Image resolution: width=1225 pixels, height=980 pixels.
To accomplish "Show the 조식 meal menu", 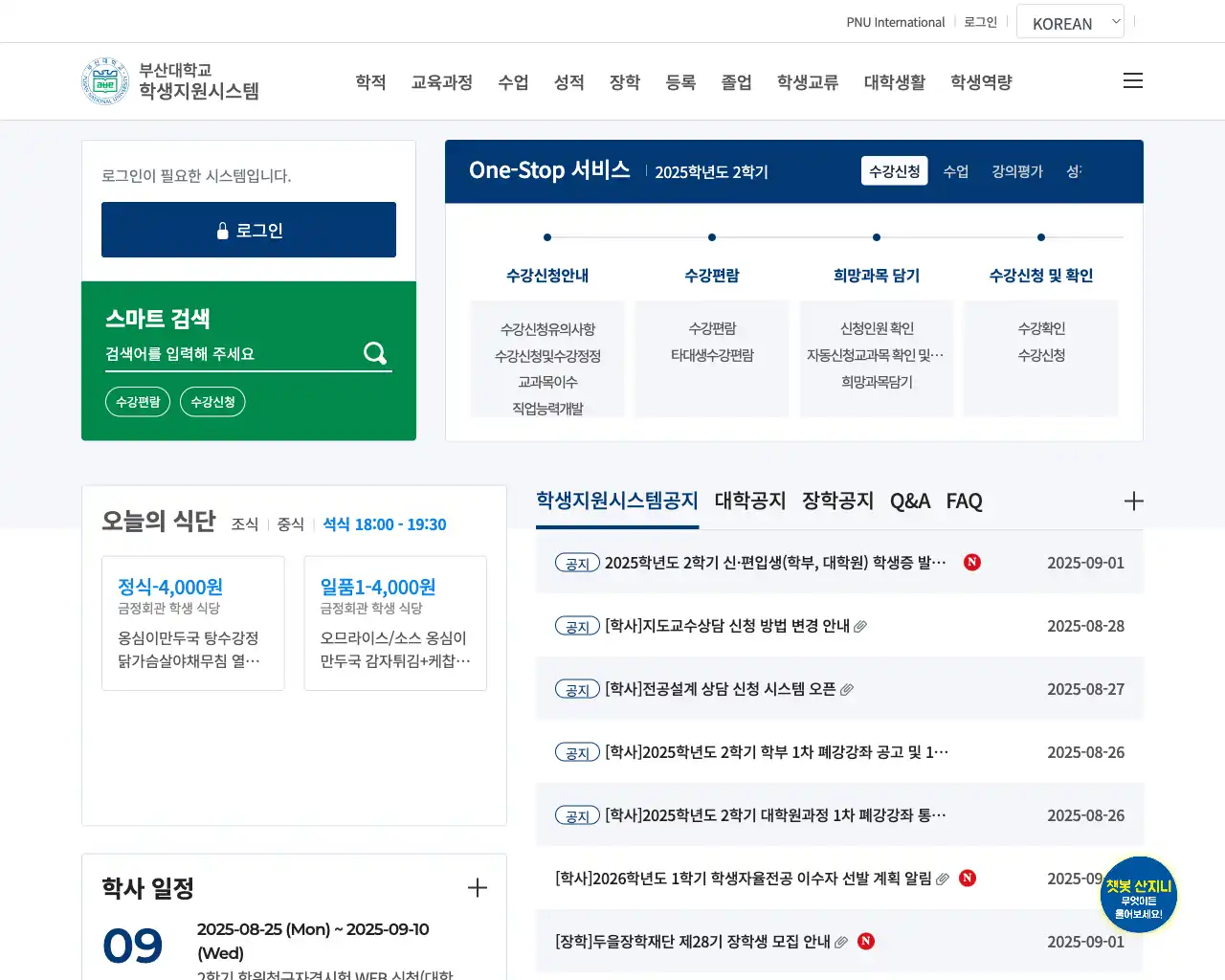I will (x=245, y=524).
